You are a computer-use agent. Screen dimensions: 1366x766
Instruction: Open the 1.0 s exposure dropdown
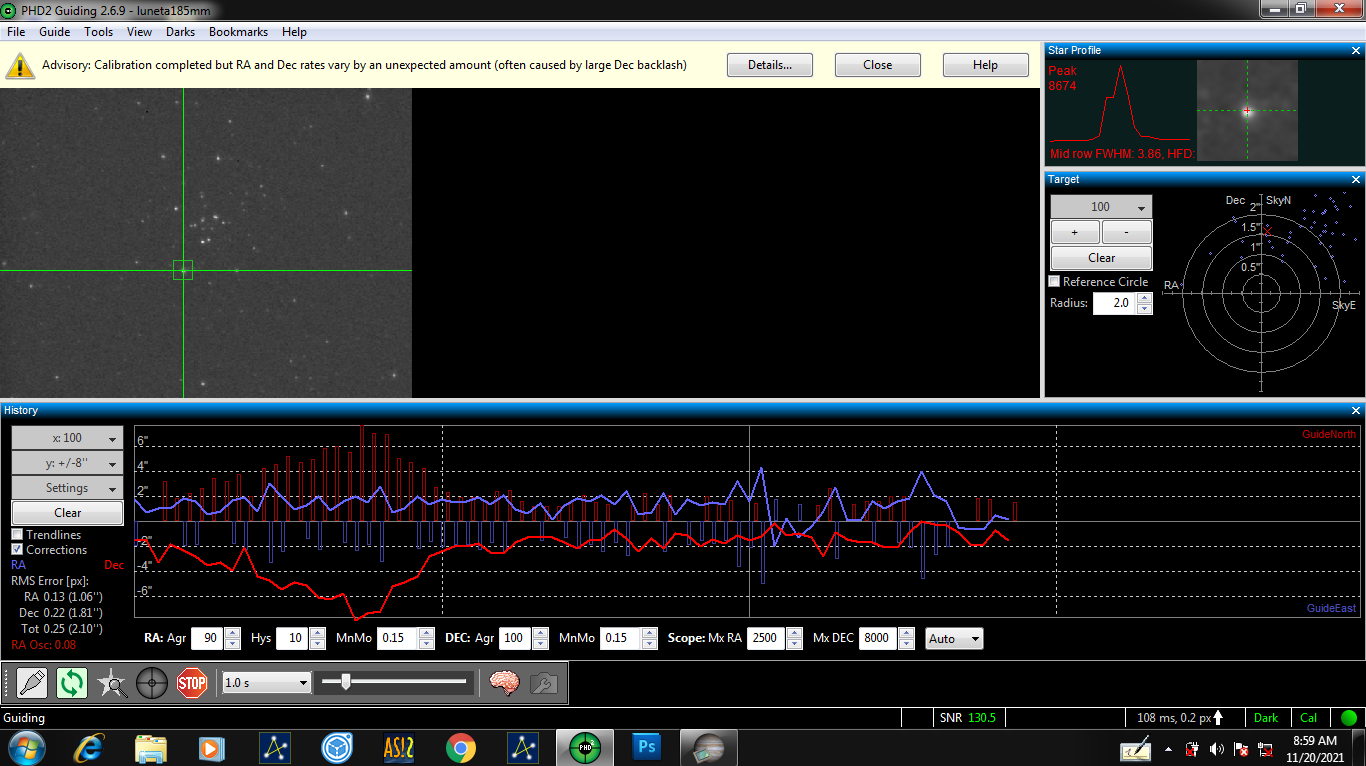pos(267,683)
